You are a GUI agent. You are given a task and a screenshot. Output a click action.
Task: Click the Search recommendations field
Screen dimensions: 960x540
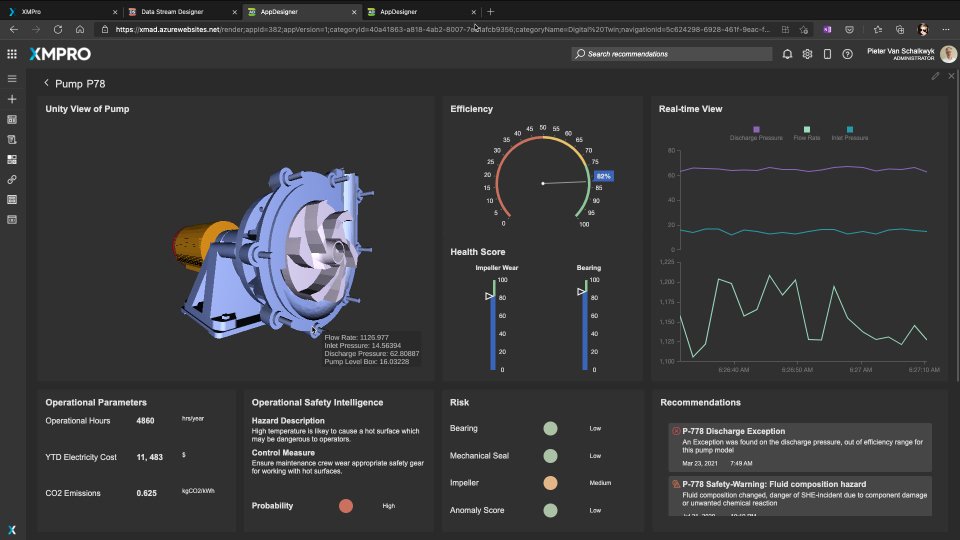672,54
